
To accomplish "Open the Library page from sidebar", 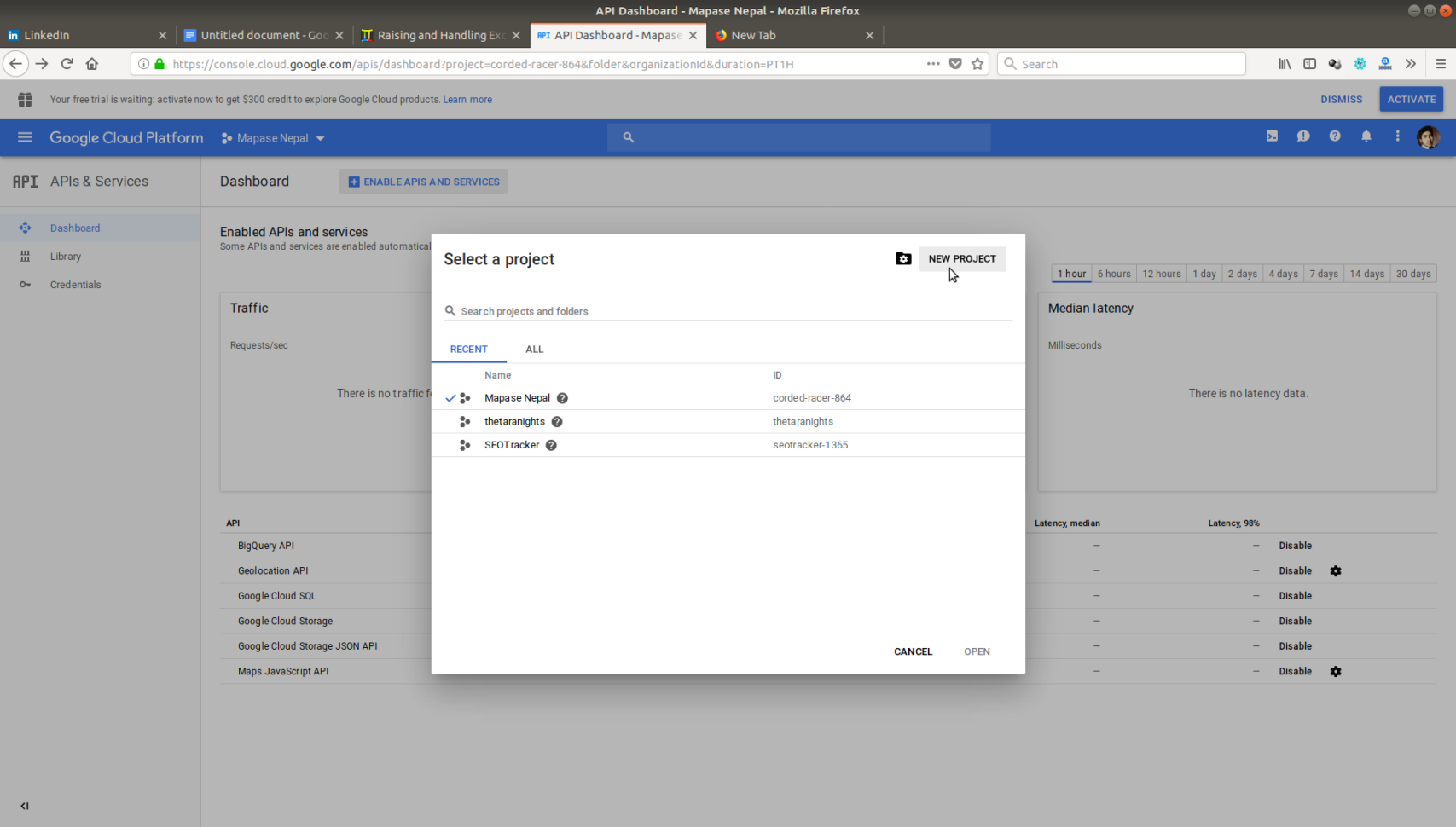I will point(66,256).
